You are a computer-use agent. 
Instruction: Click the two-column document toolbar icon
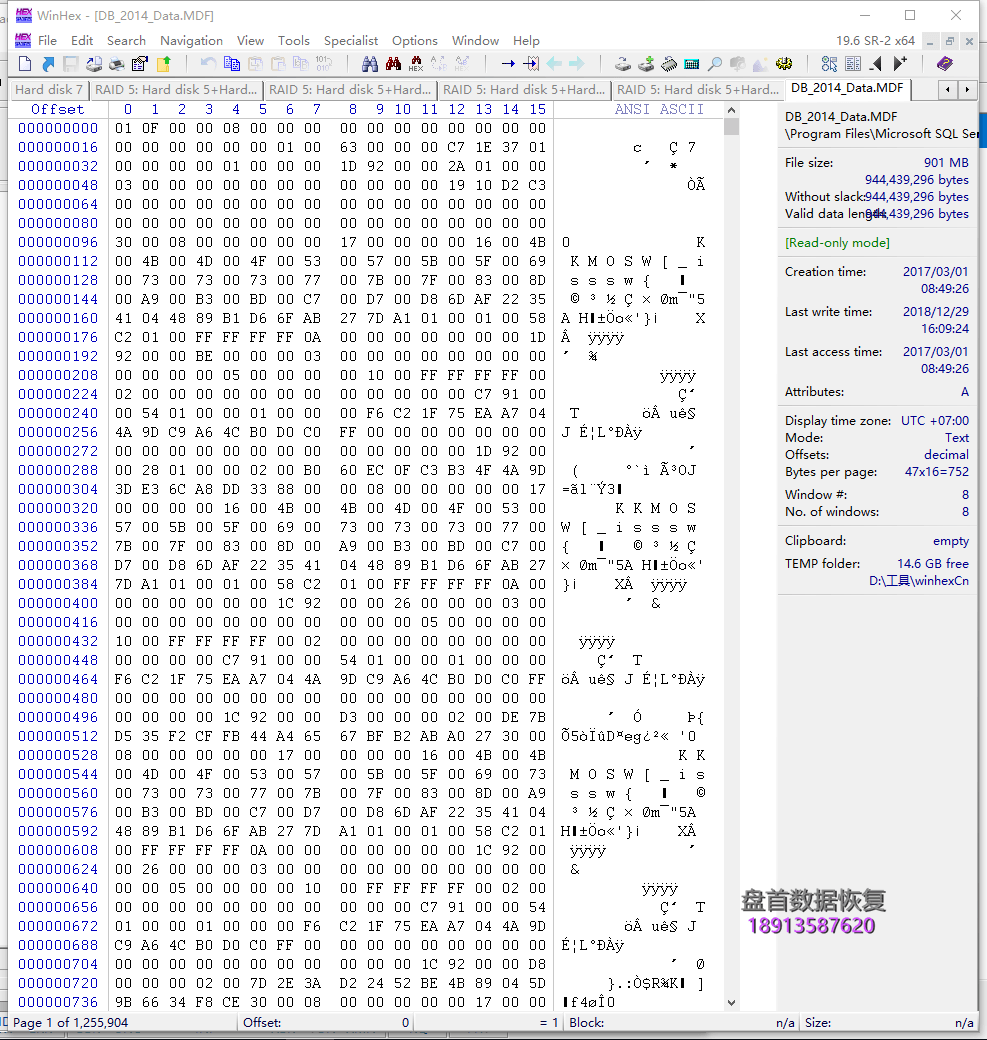tap(853, 64)
